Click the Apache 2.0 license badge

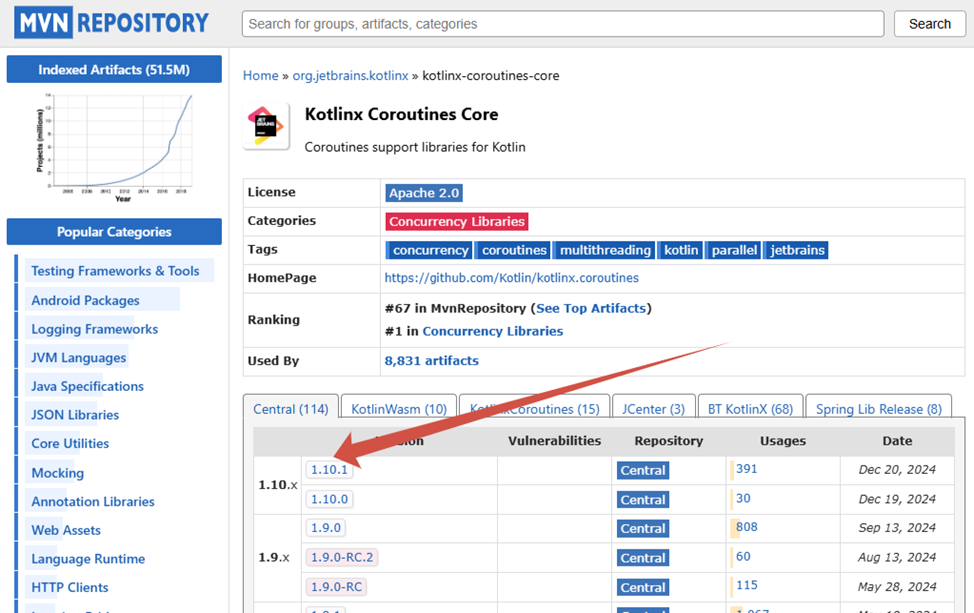424,193
